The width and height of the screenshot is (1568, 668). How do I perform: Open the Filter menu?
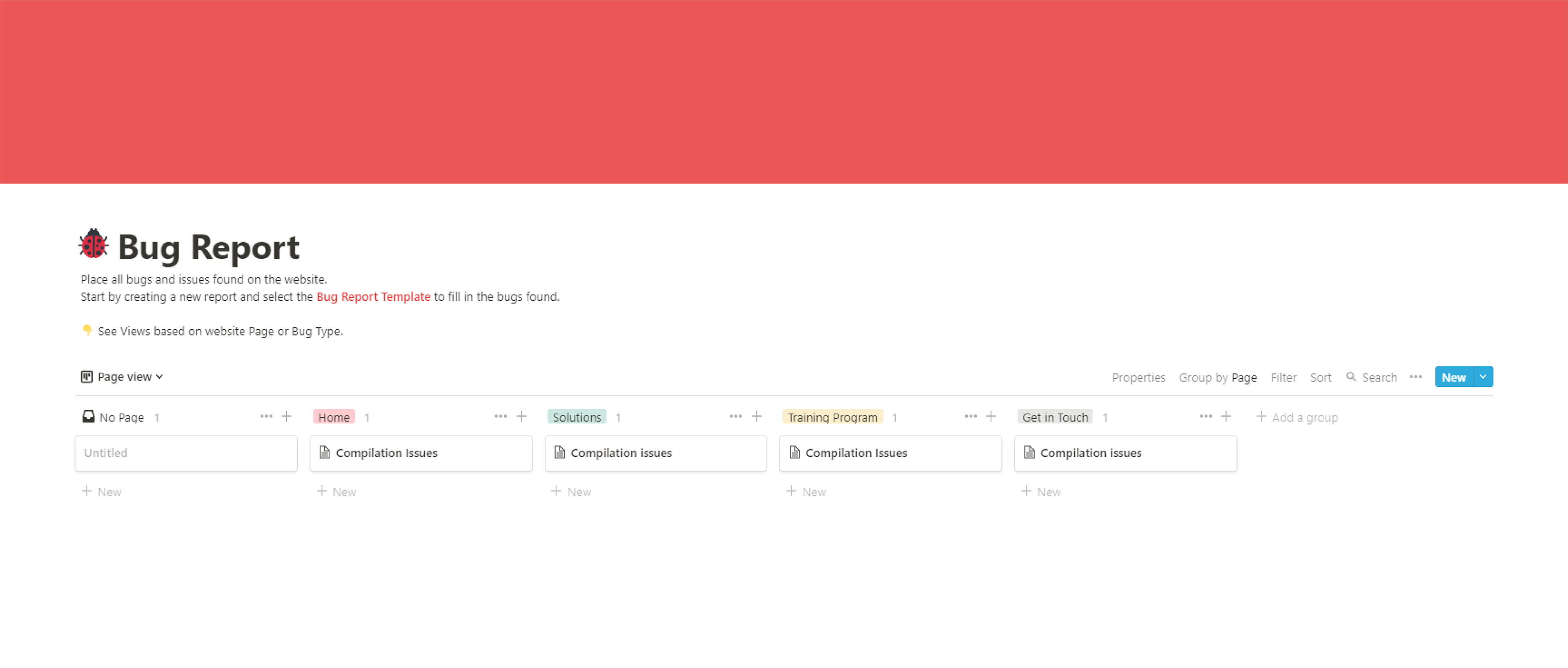[1283, 378]
